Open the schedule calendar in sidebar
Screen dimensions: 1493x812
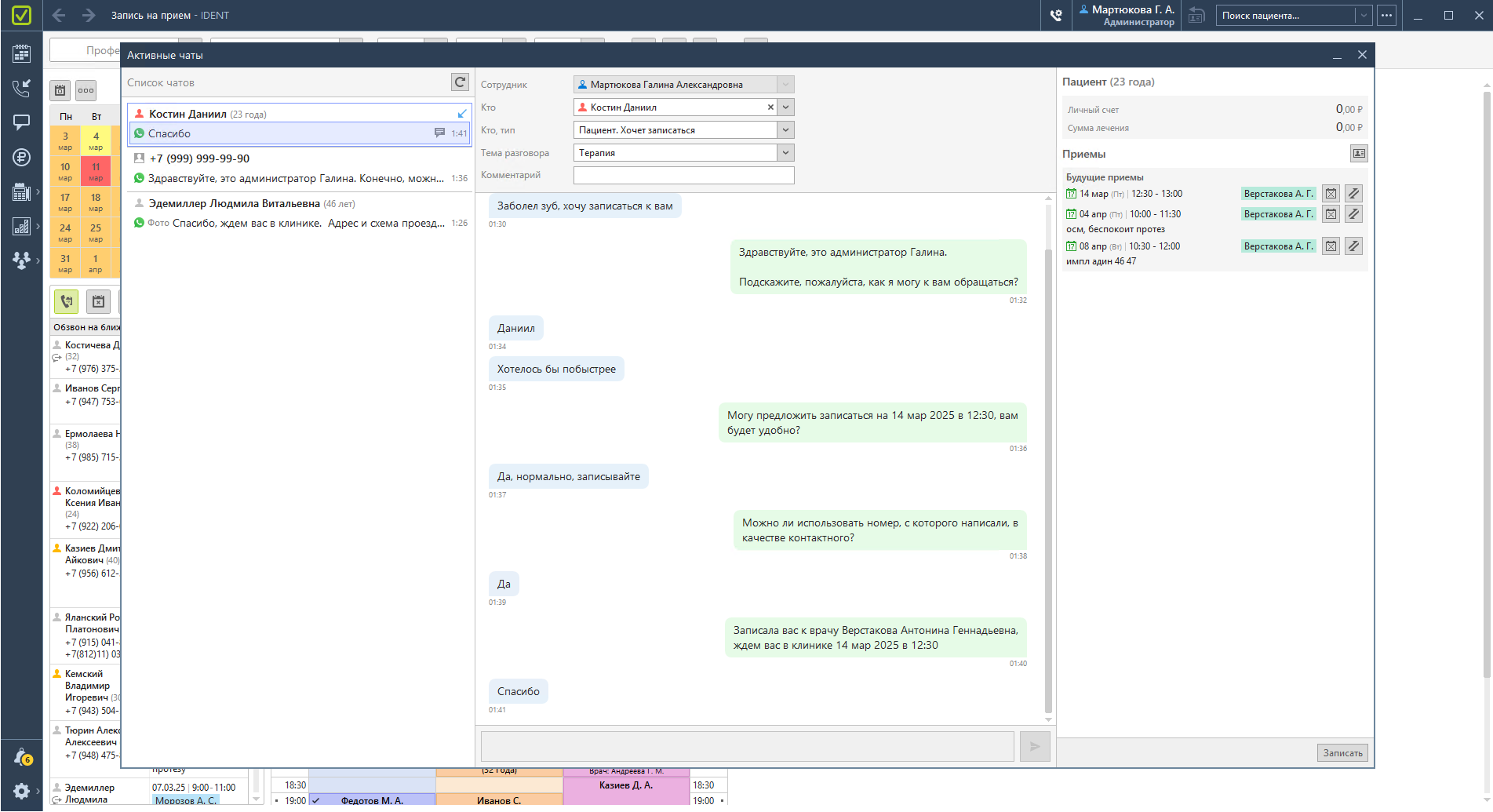(x=21, y=53)
